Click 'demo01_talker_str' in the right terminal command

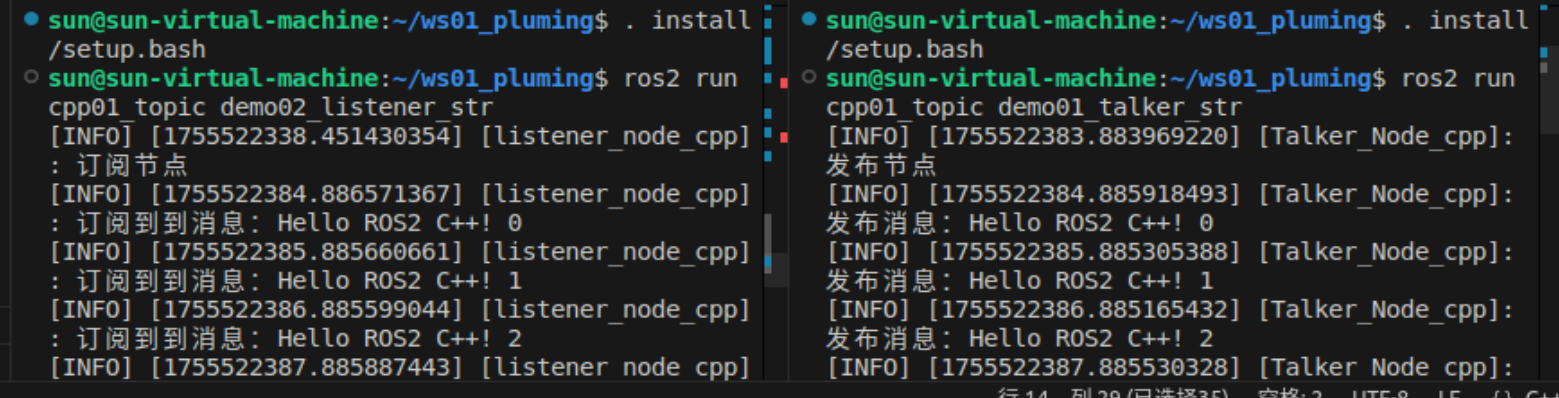tap(1120, 107)
